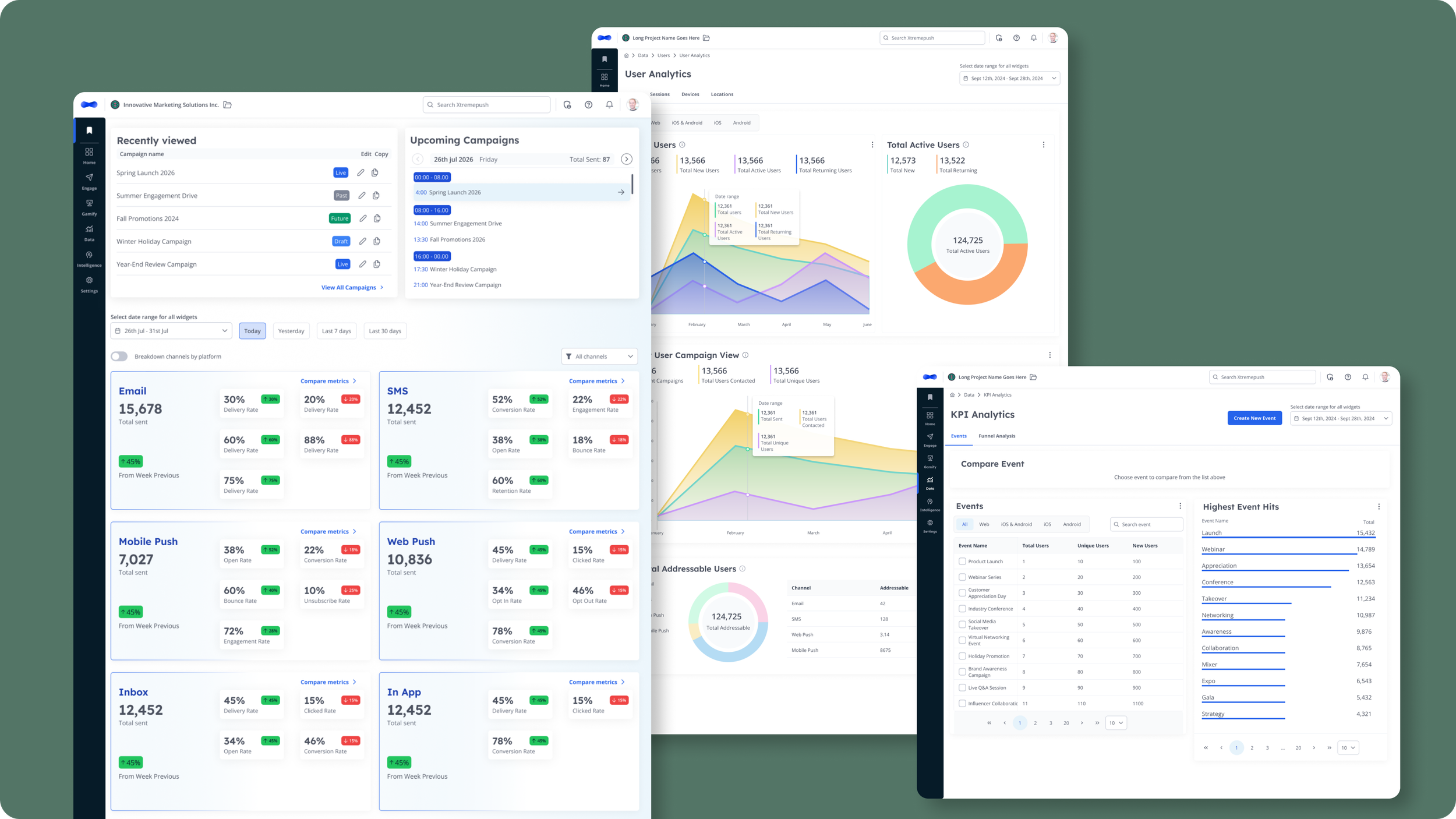
Task: Click folder icon beside Innovative Marketing Solutions
Action: pos(228,105)
